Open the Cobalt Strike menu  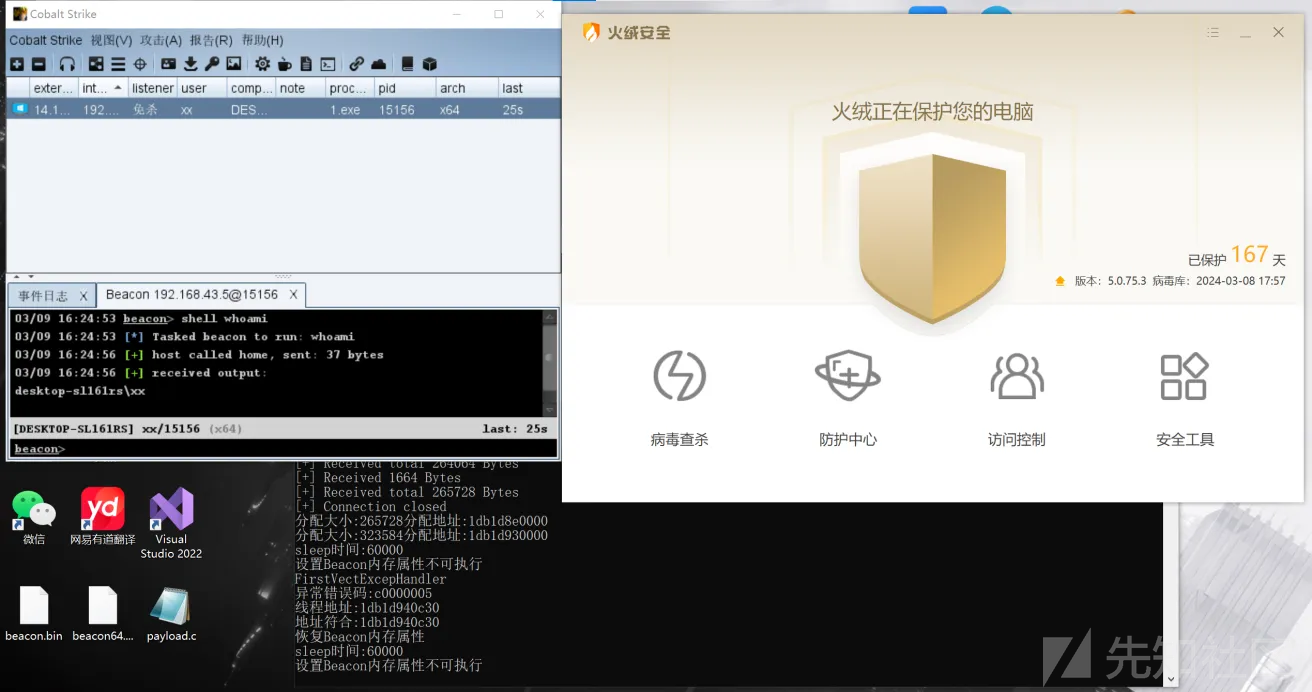point(45,40)
